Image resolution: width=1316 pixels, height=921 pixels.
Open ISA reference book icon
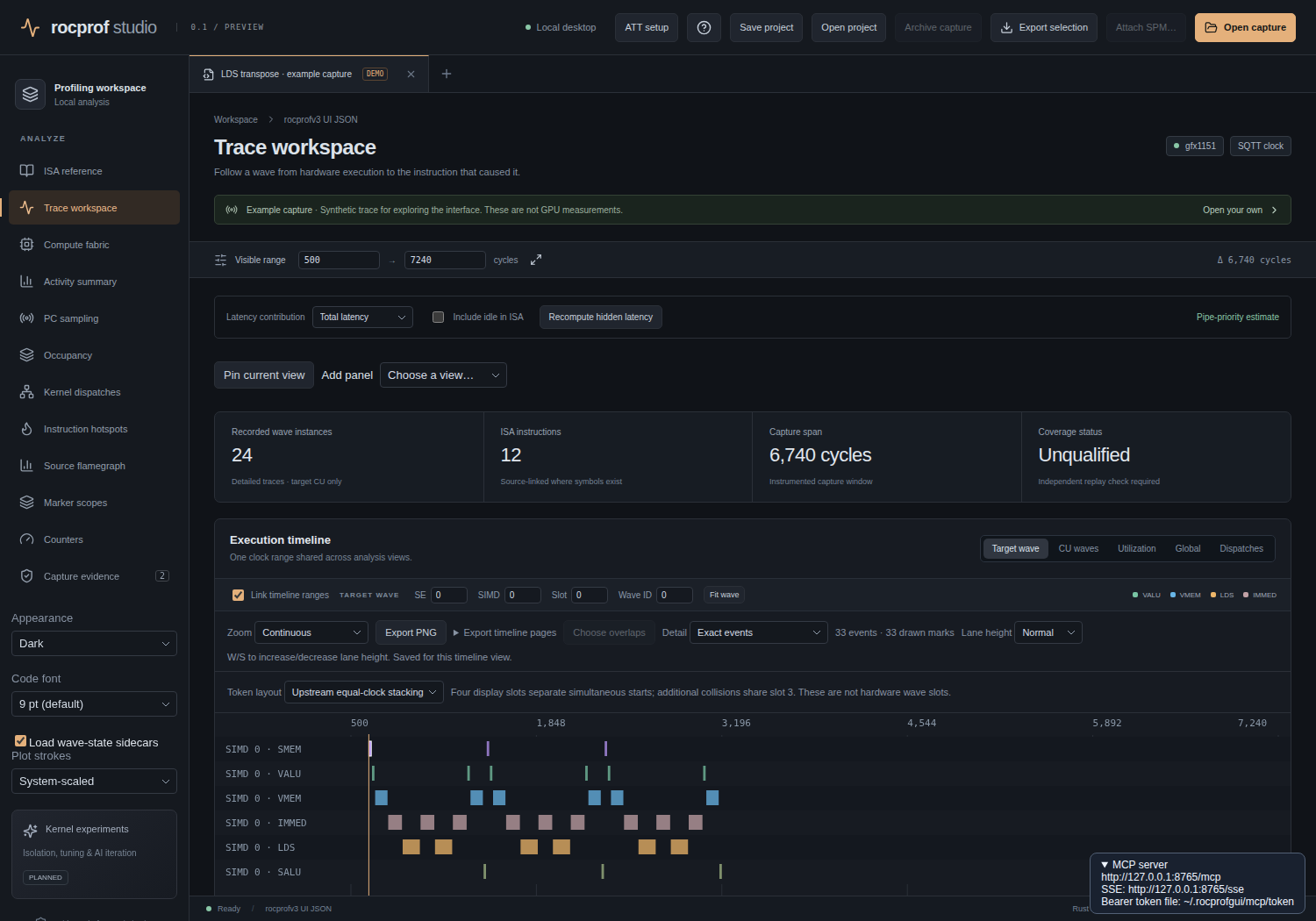(x=27, y=171)
